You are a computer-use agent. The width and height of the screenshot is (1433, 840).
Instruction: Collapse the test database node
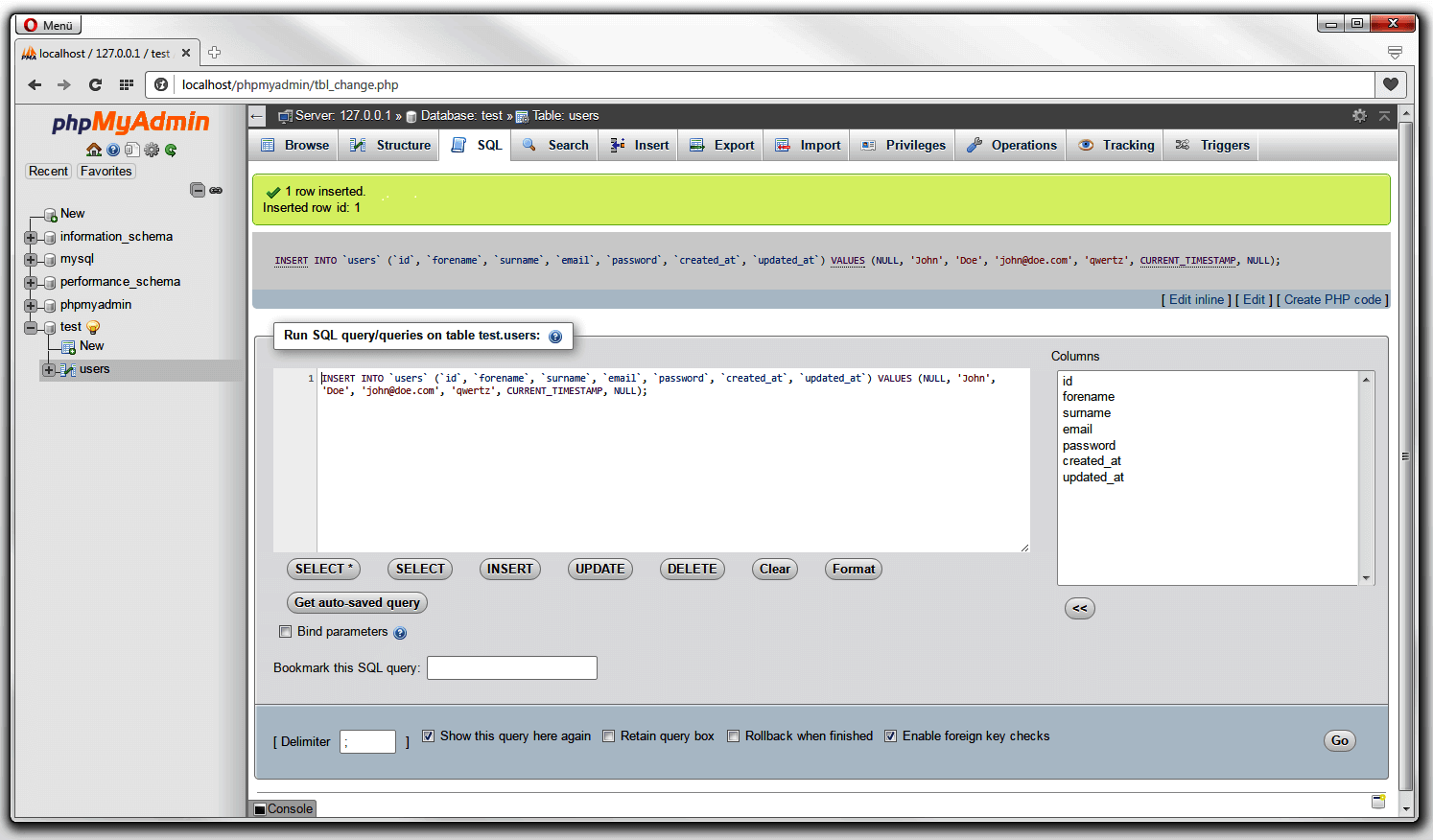click(30, 326)
